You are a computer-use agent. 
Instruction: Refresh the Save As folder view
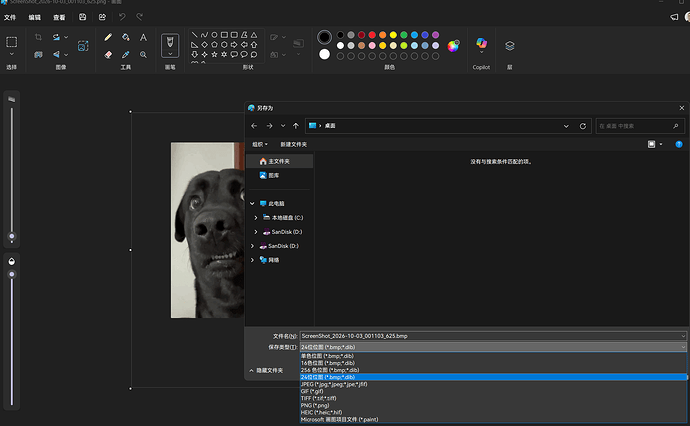(x=583, y=126)
